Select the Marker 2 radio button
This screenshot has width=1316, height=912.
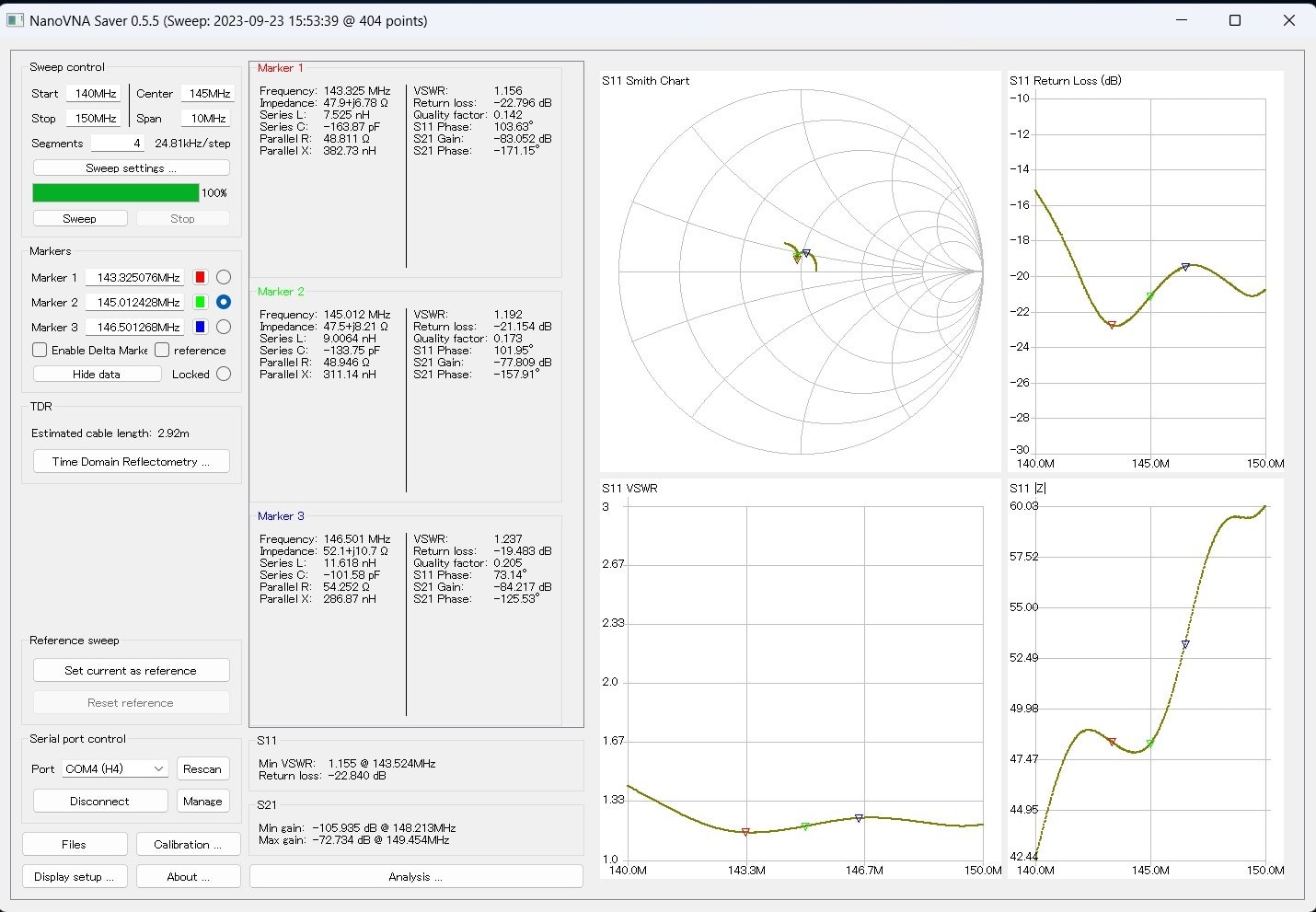224,302
